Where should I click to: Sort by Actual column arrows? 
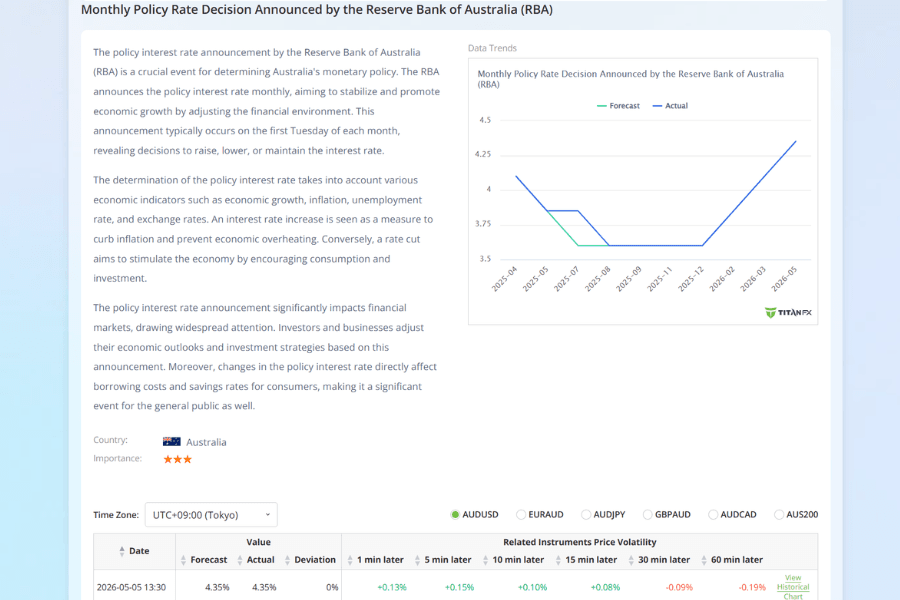coord(240,560)
